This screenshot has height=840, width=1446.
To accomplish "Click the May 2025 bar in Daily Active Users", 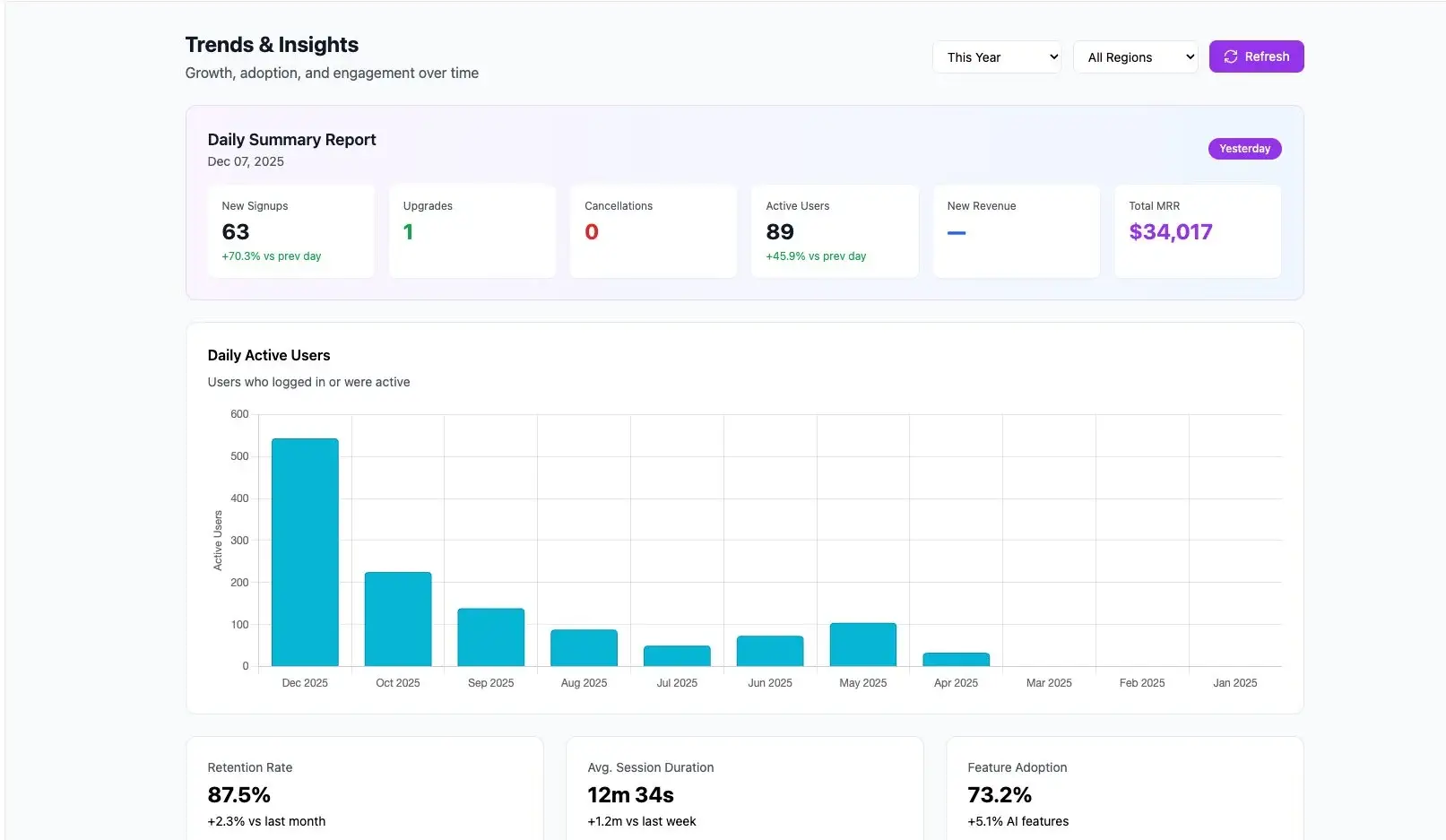I will 862,644.
